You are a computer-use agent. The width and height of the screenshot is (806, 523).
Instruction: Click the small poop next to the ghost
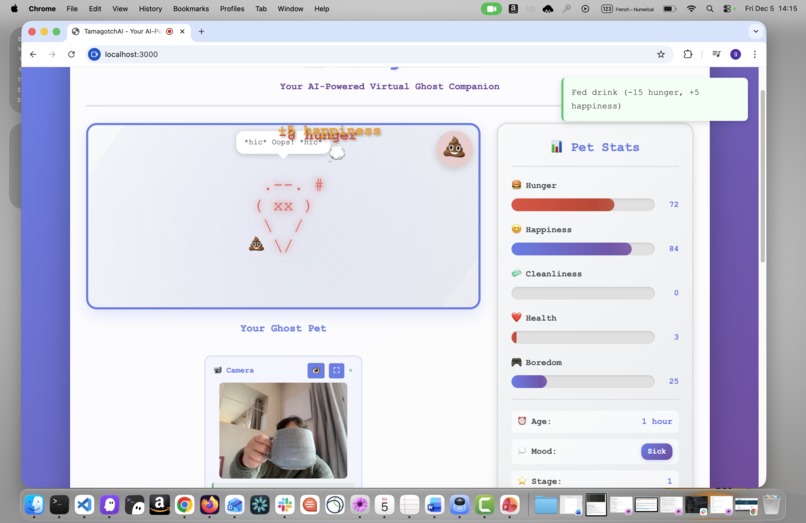pos(256,244)
